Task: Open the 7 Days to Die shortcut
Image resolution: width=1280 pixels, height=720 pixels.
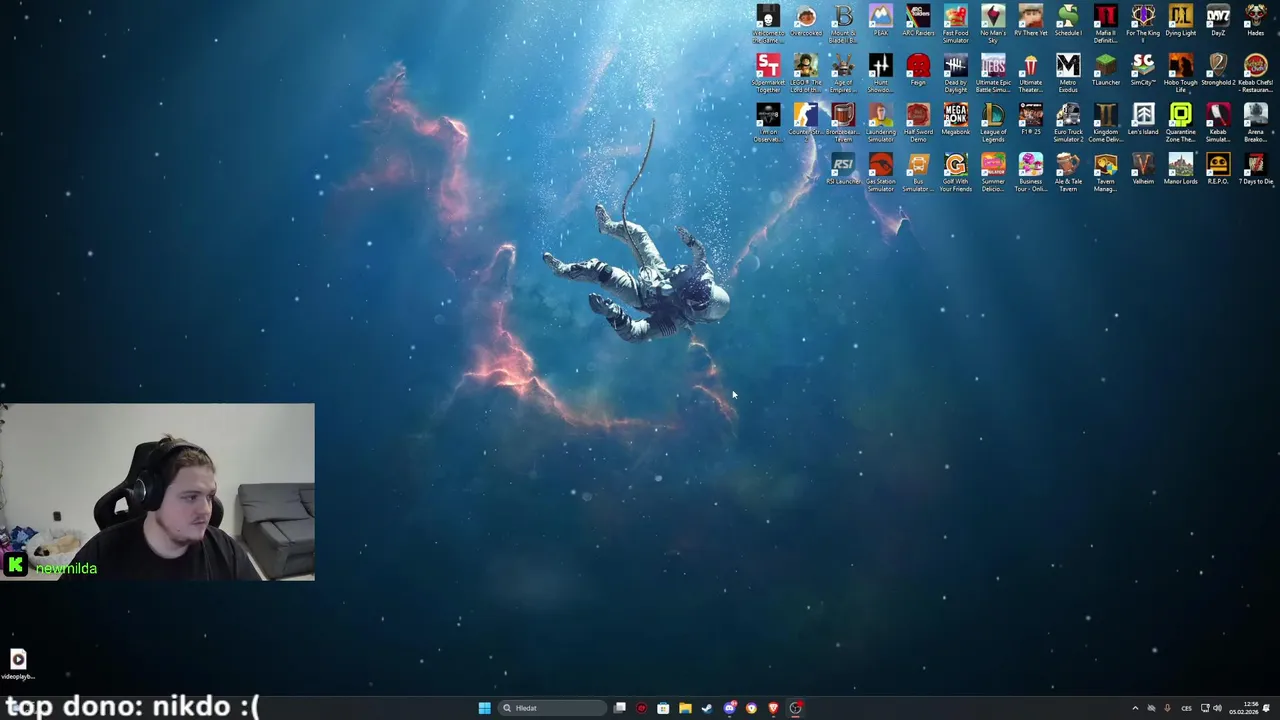Action: (1255, 170)
